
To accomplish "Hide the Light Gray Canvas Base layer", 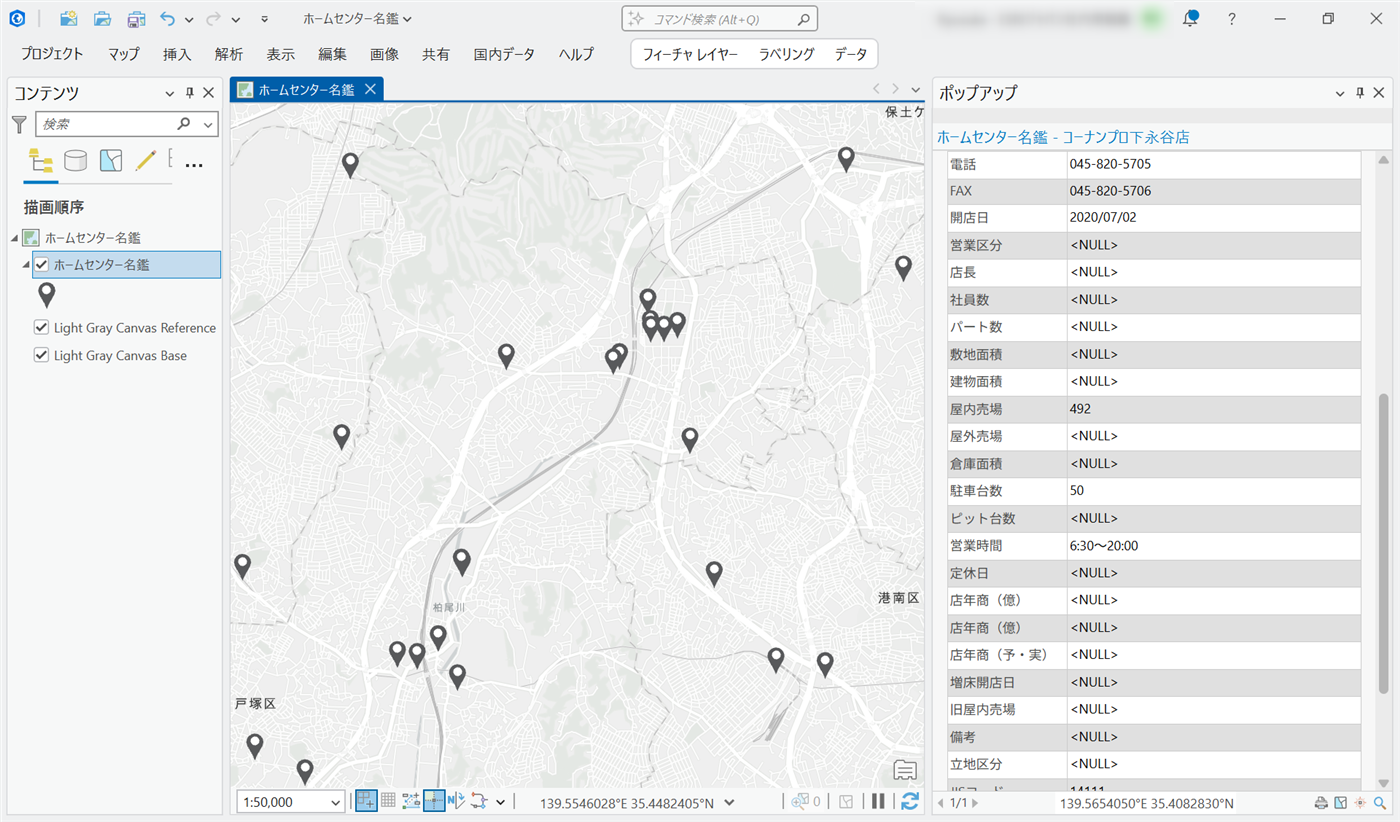I will pos(42,355).
